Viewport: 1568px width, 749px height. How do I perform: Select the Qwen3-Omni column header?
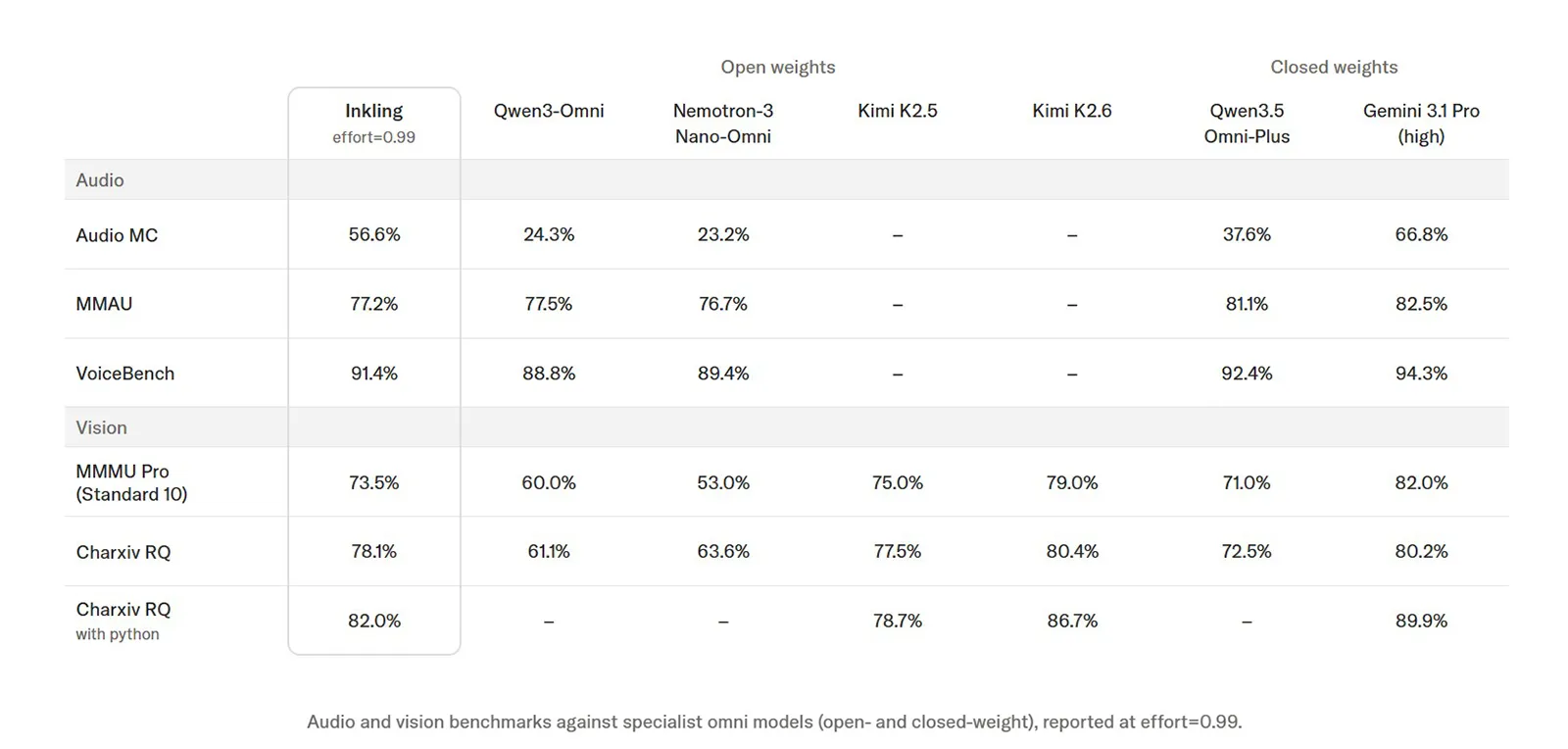point(549,111)
